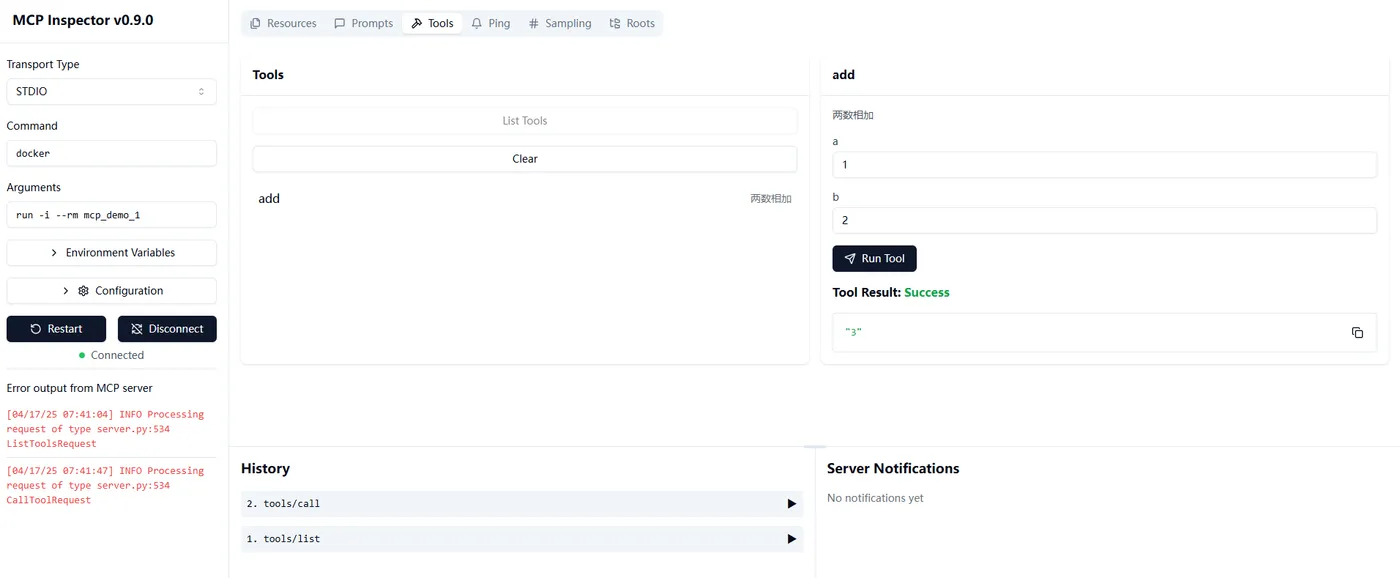Switch to the Sampling tab
The image size is (1400, 578).
[x=560, y=23]
